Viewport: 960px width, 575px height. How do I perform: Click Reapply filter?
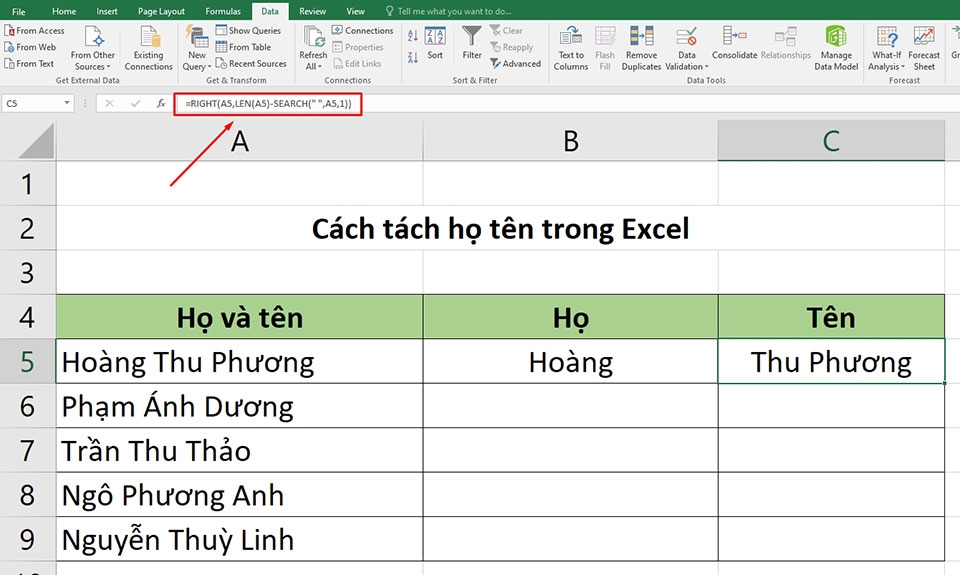[512, 47]
